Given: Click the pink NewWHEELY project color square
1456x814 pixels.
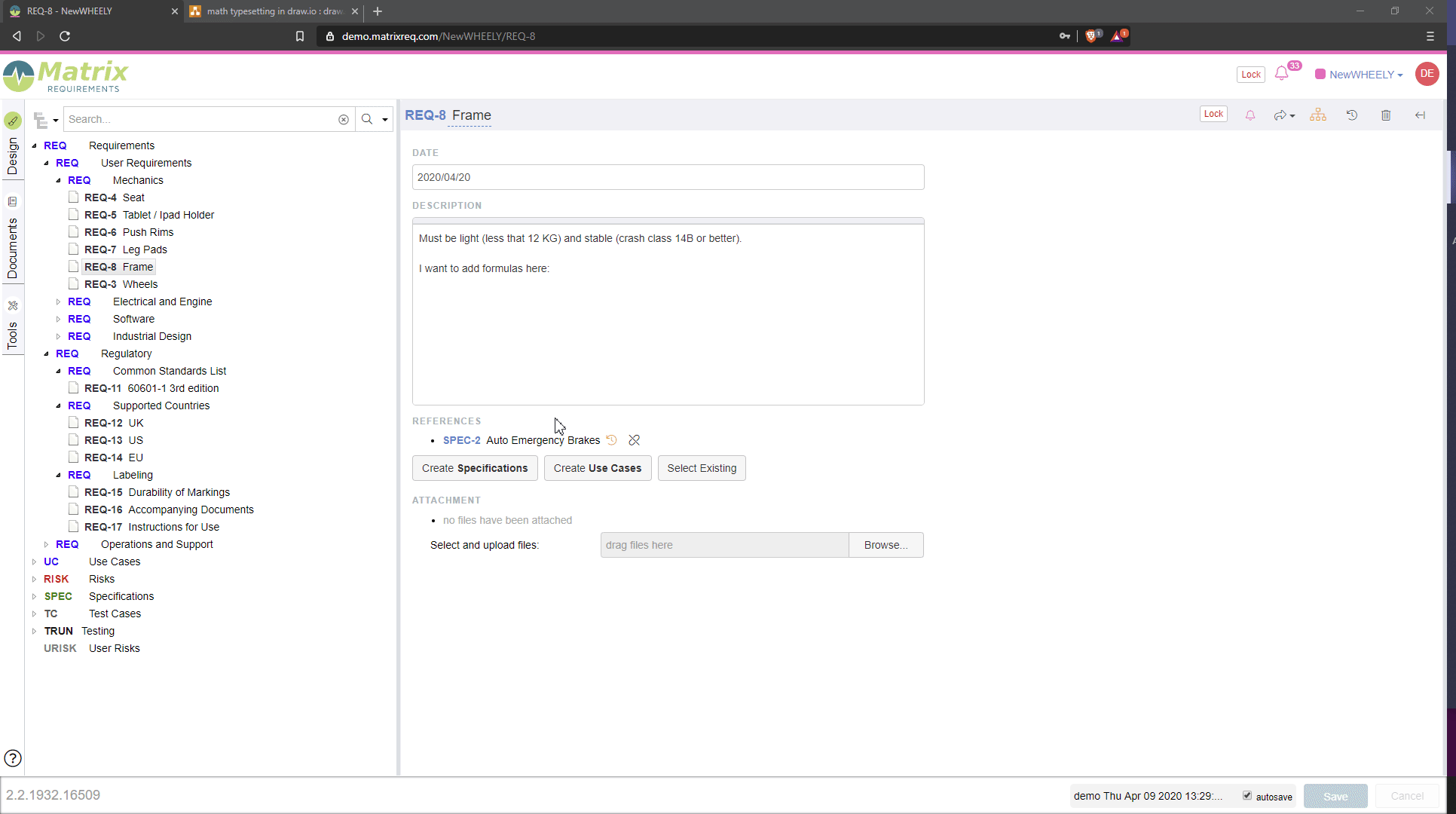Looking at the screenshot, I should 1320,75.
